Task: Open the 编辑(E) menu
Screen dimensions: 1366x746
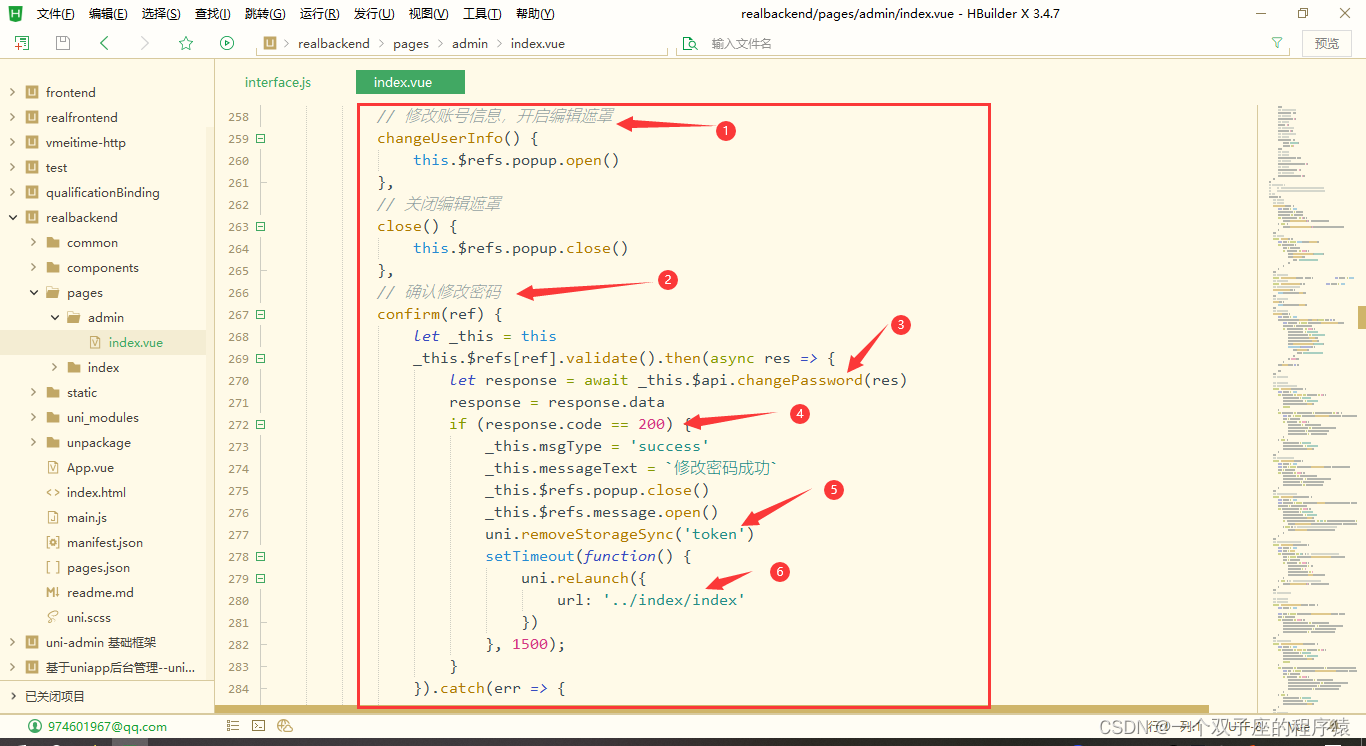Action: click(x=108, y=14)
